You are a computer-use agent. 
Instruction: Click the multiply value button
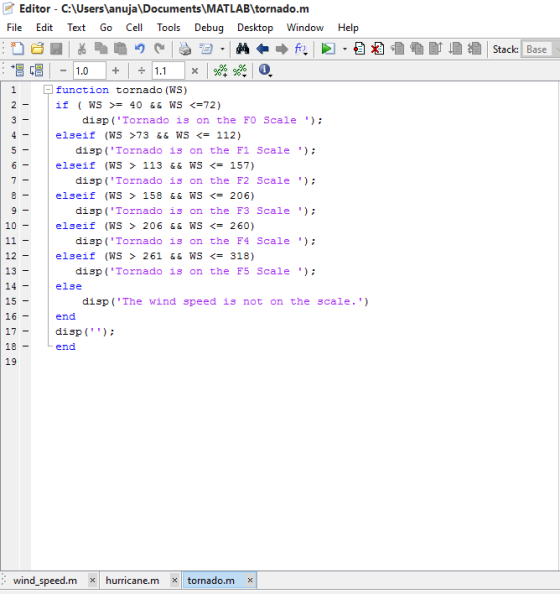click(195, 71)
